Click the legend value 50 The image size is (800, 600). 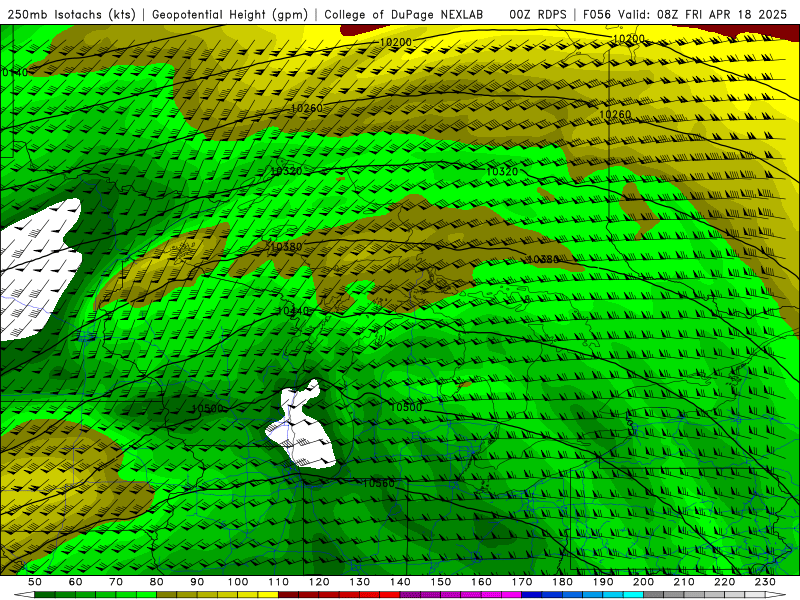point(35,582)
